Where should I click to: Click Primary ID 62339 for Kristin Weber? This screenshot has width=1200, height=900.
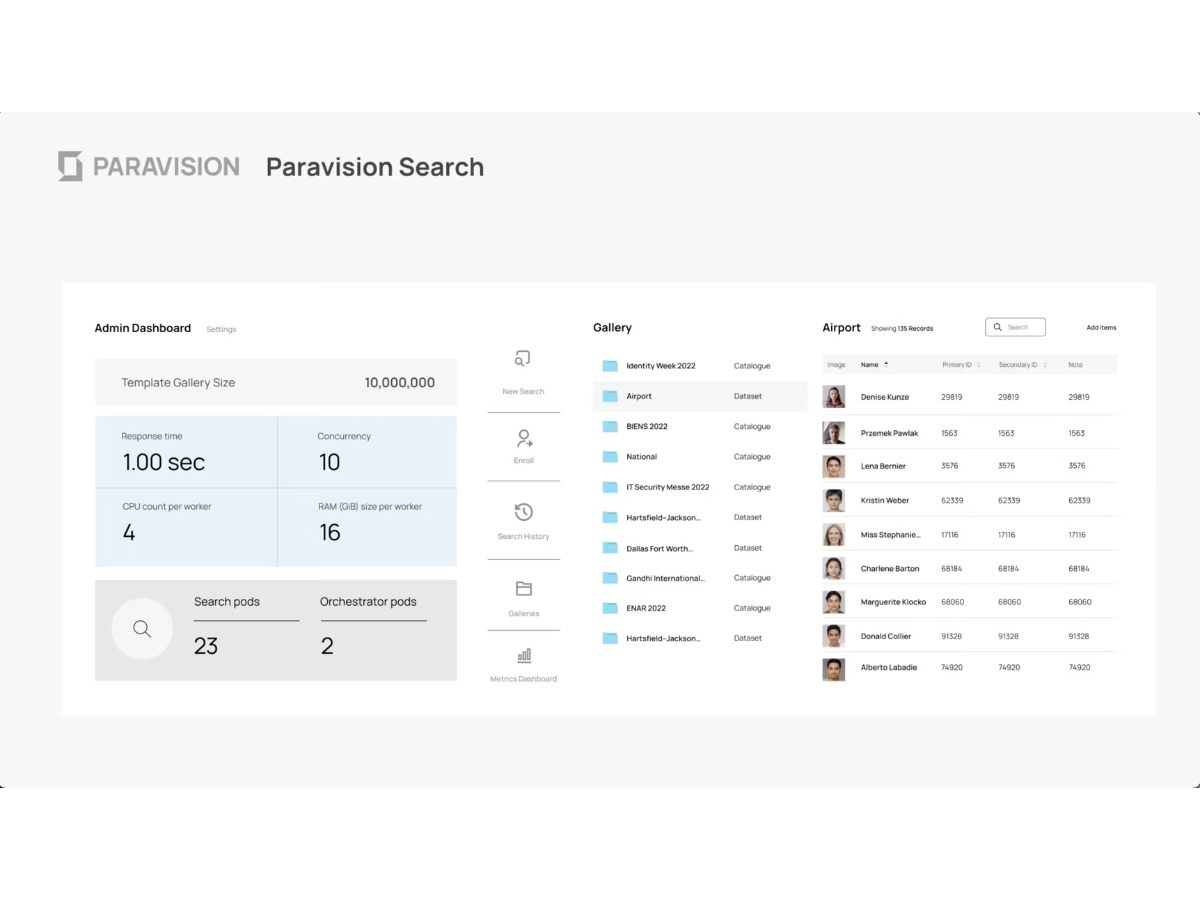(952, 500)
